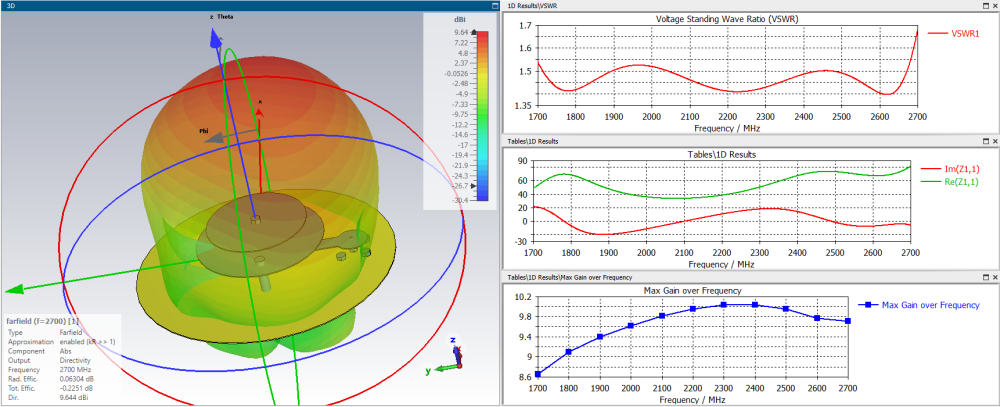Viewport: 1000px width, 407px height.
Task: Close the Max Gain over Frequency panel
Action: 994,278
